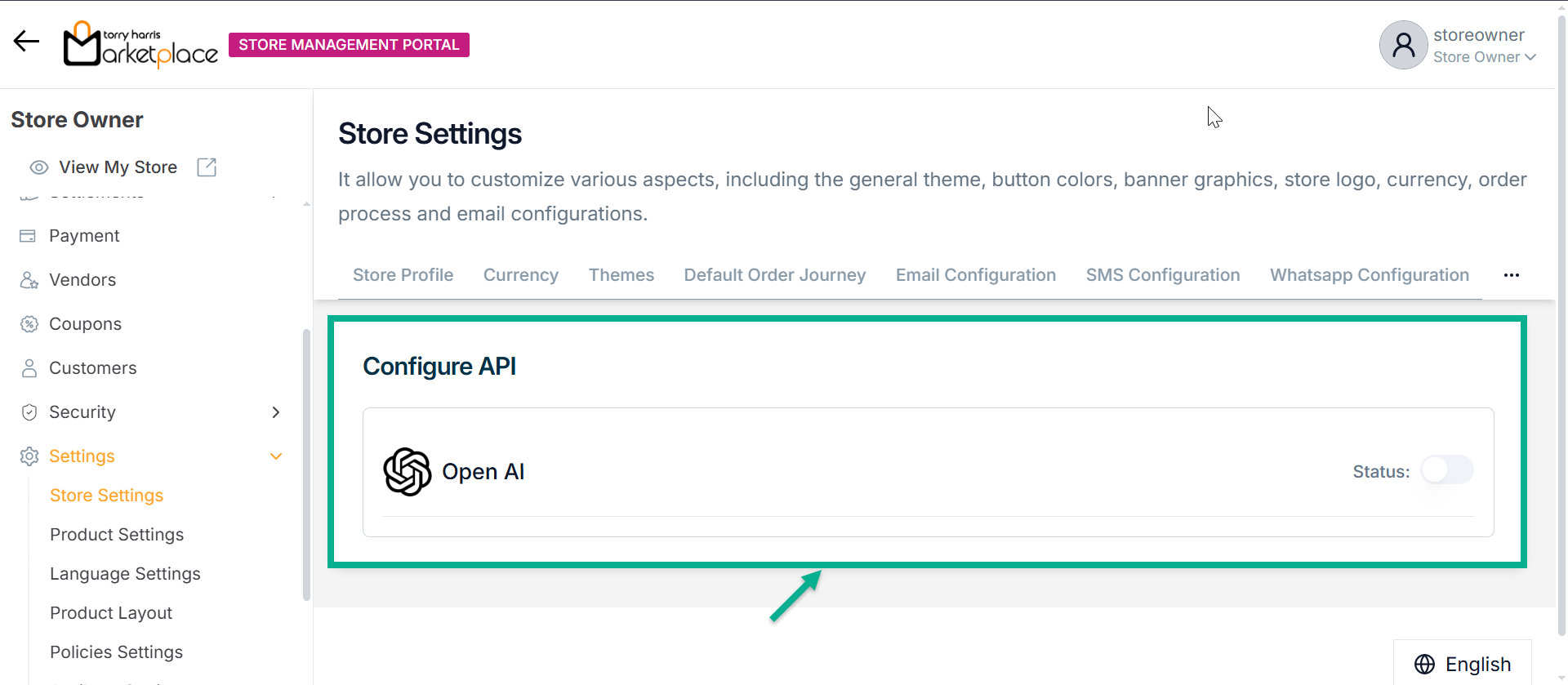Viewport: 1568px width, 685px height.
Task: Switch to the Themes tab
Action: pos(621,275)
